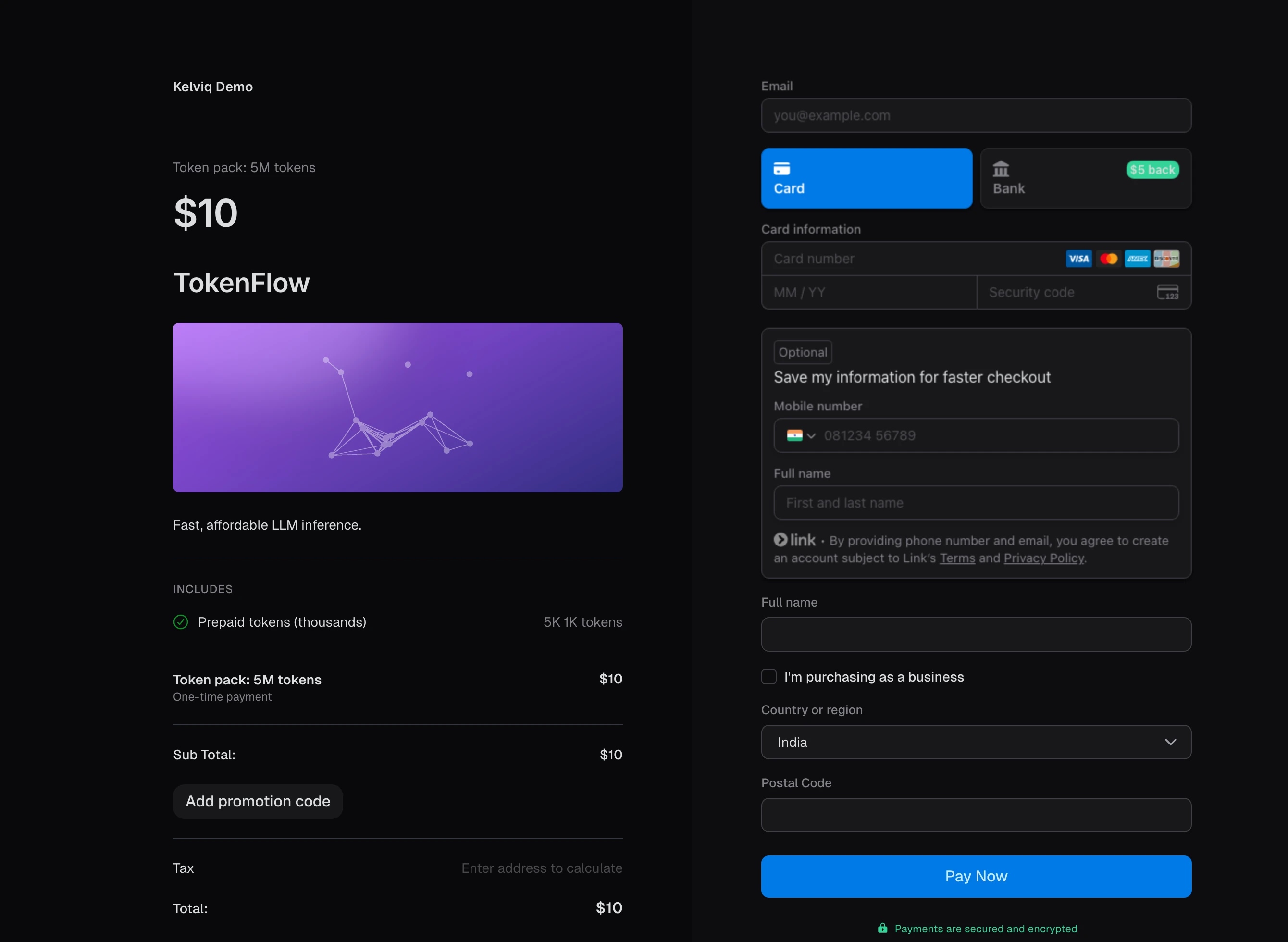Image resolution: width=1288 pixels, height=942 pixels.
Task: Open the Country or region dropdown
Action: click(x=976, y=742)
